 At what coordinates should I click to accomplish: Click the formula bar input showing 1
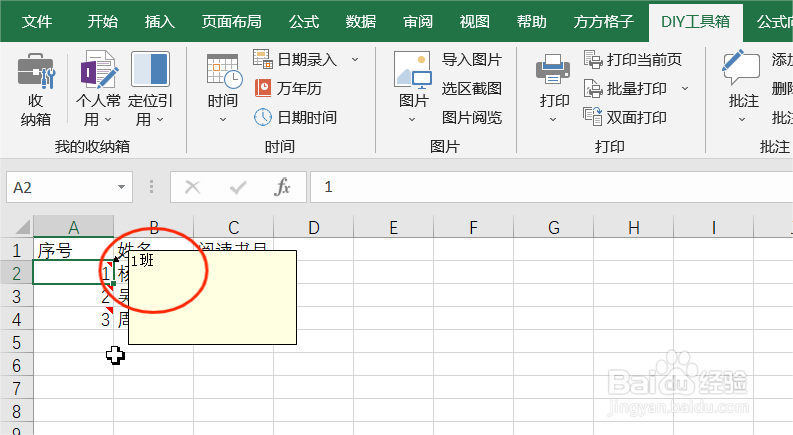tap(551, 187)
